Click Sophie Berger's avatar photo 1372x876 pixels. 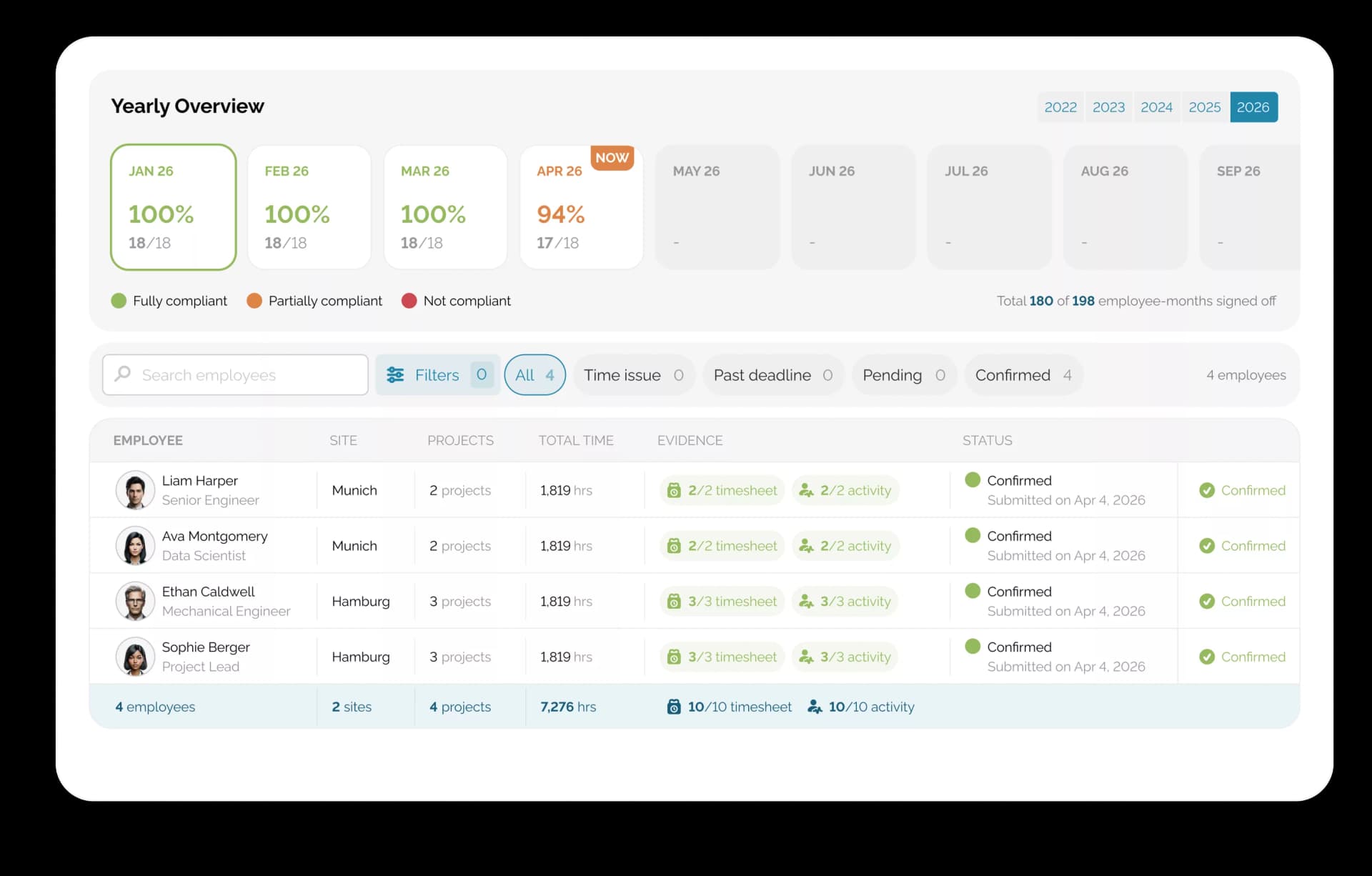click(135, 657)
